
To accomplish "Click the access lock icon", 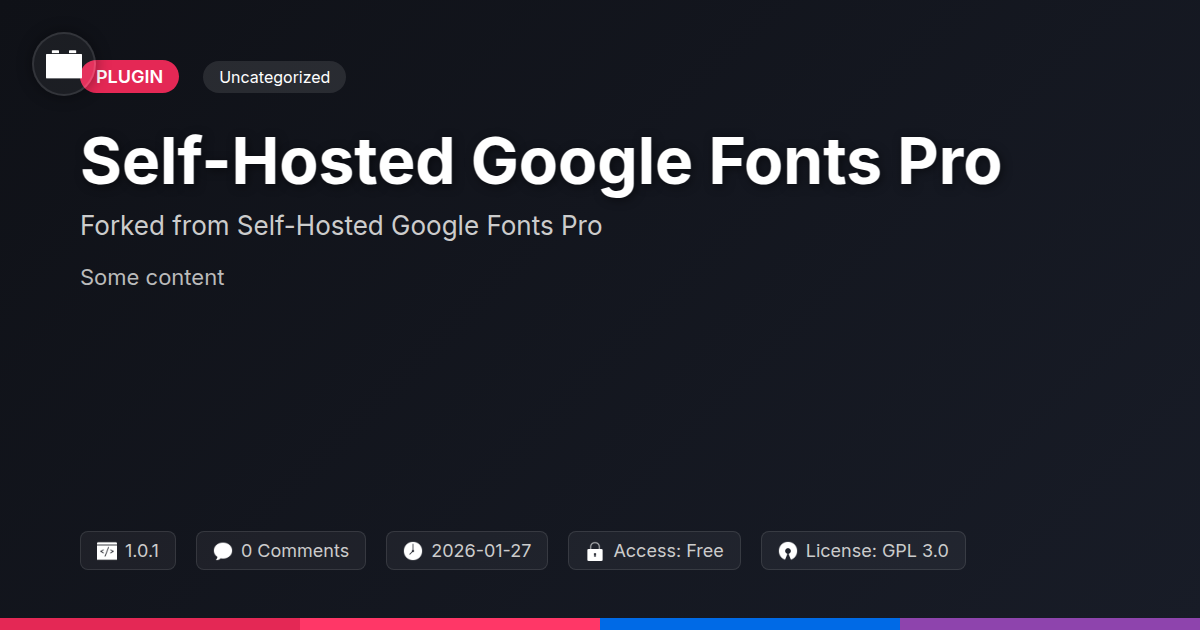I will coord(595,551).
